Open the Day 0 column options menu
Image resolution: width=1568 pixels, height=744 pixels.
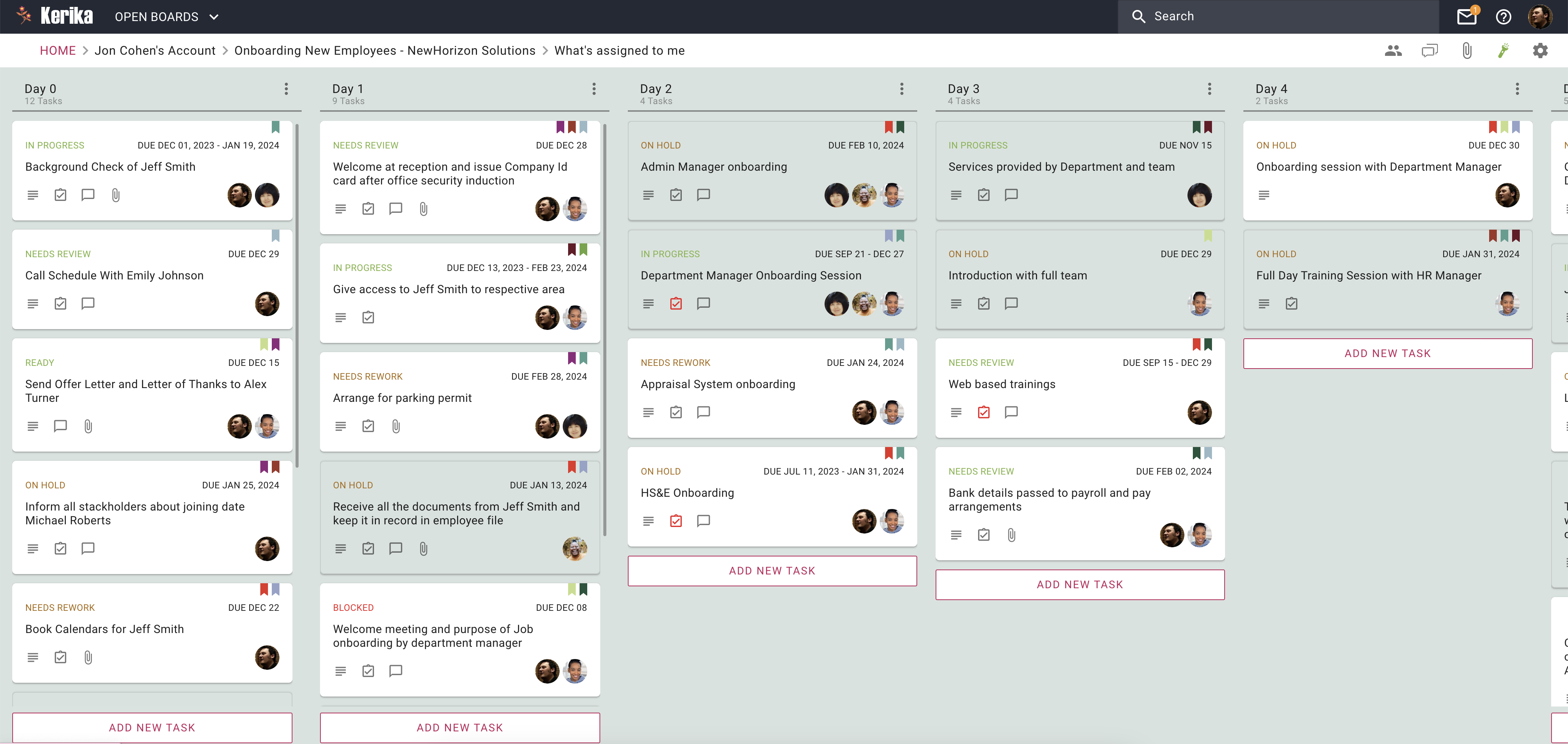click(x=286, y=89)
